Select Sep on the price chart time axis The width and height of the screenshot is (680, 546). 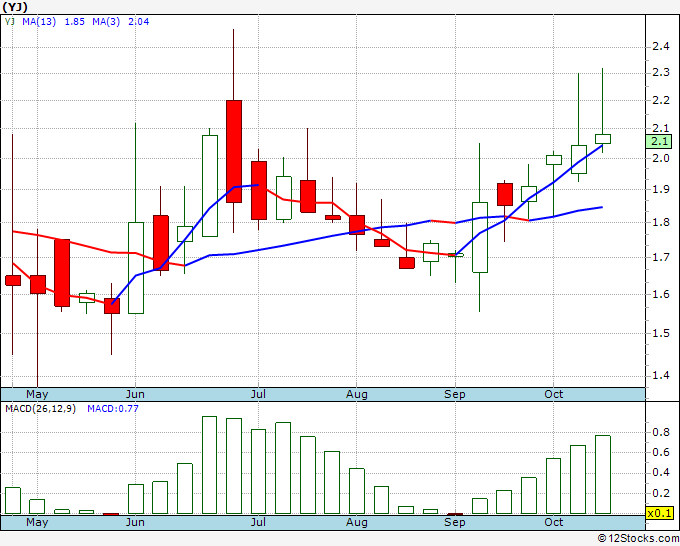(455, 395)
